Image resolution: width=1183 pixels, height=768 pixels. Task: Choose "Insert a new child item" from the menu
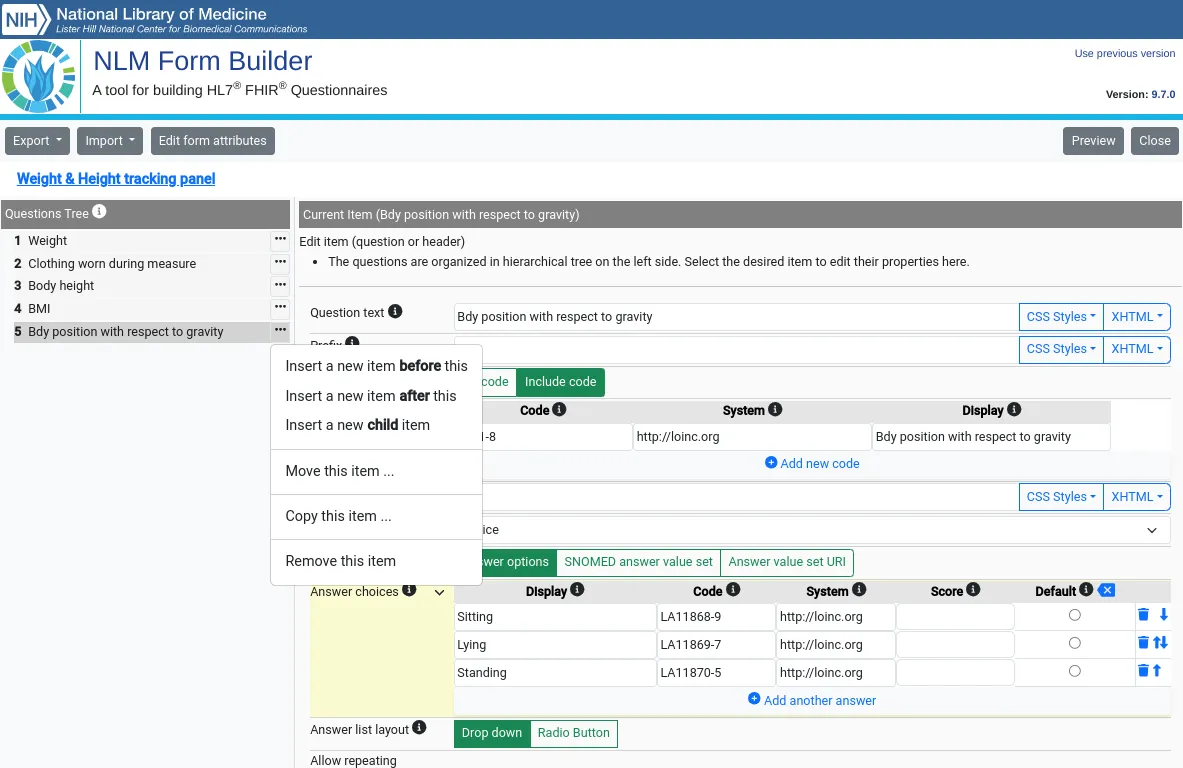pos(357,425)
